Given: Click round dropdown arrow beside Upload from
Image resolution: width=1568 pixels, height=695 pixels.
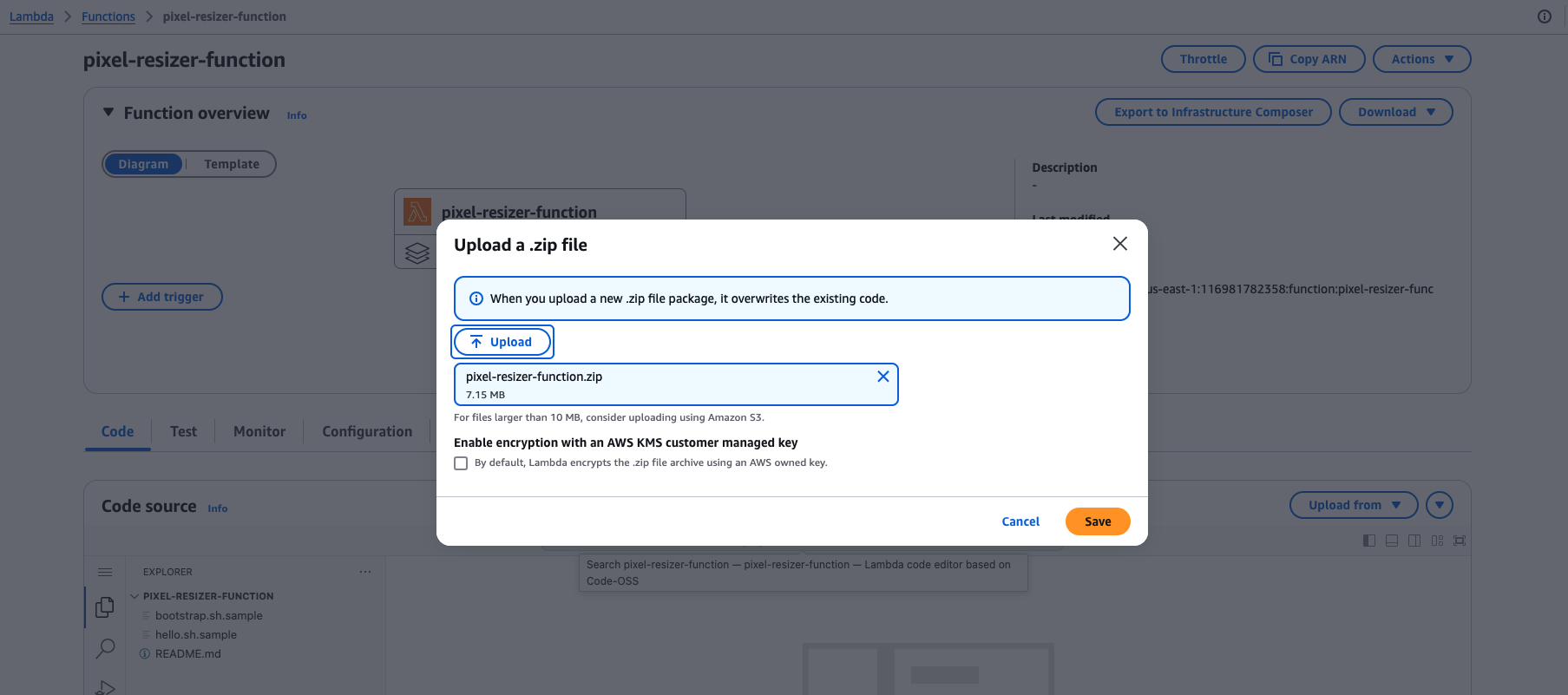Looking at the screenshot, I should click(1440, 505).
